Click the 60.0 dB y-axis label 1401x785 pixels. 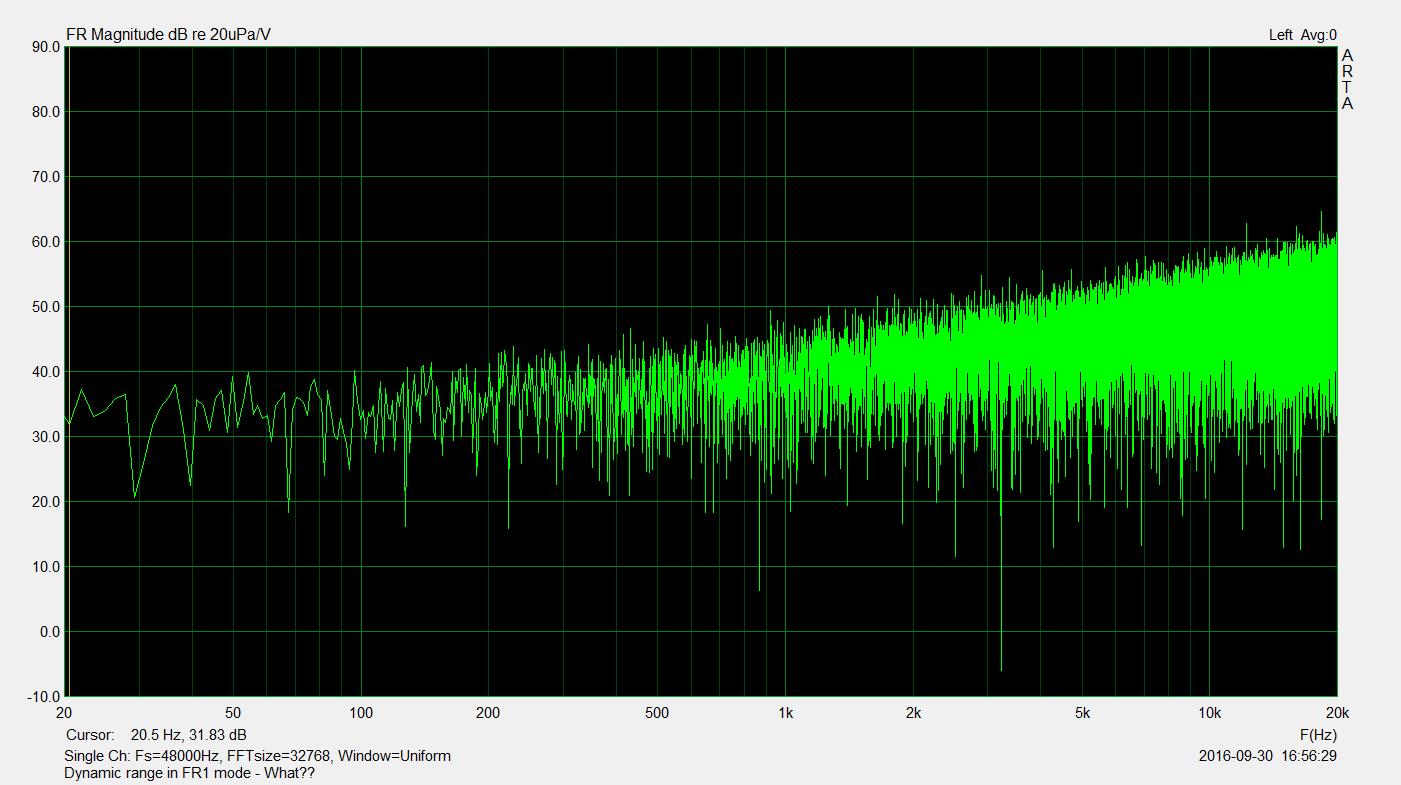pyautogui.click(x=45, y=242)
